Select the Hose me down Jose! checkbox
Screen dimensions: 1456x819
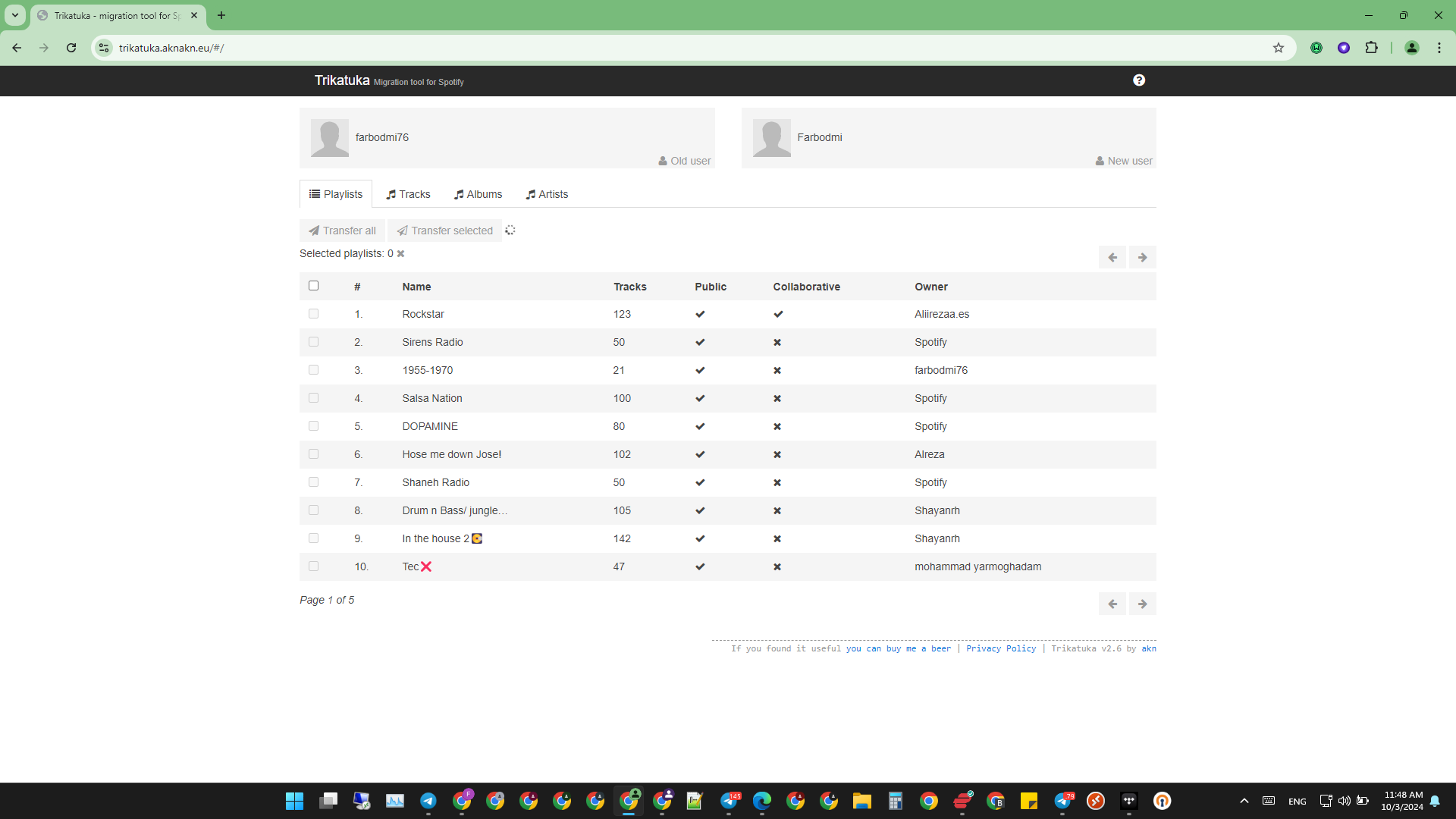pos(313,454)
